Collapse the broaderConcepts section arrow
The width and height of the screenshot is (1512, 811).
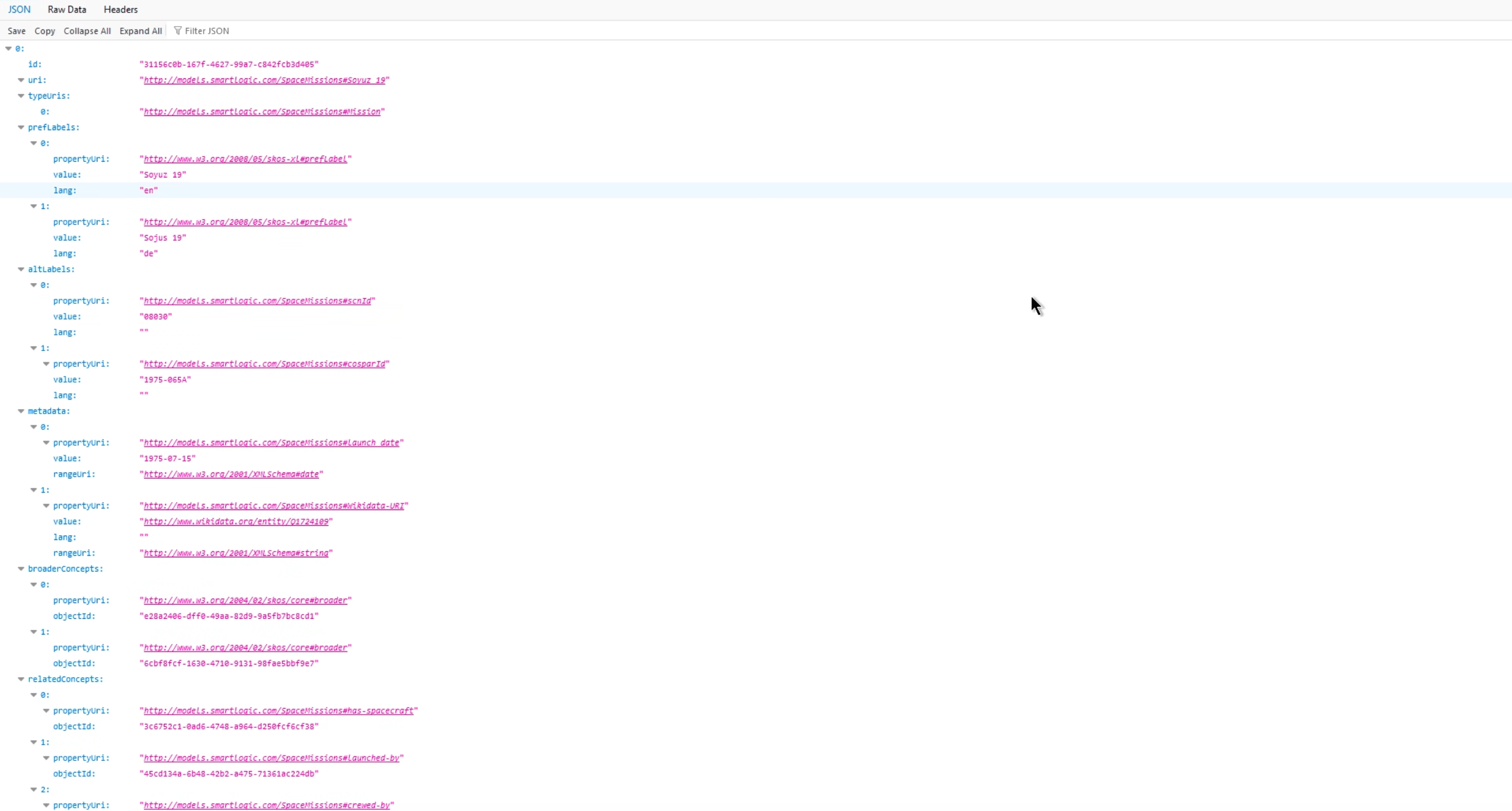21,569
